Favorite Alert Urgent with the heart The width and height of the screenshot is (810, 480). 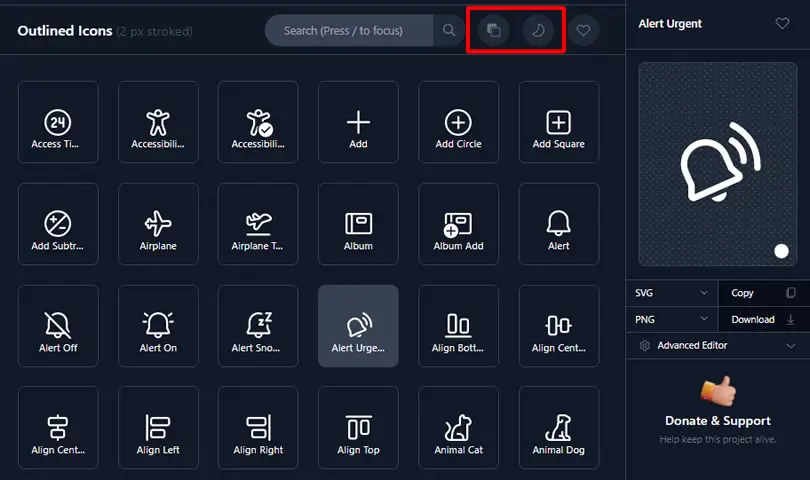pos(782,23)
